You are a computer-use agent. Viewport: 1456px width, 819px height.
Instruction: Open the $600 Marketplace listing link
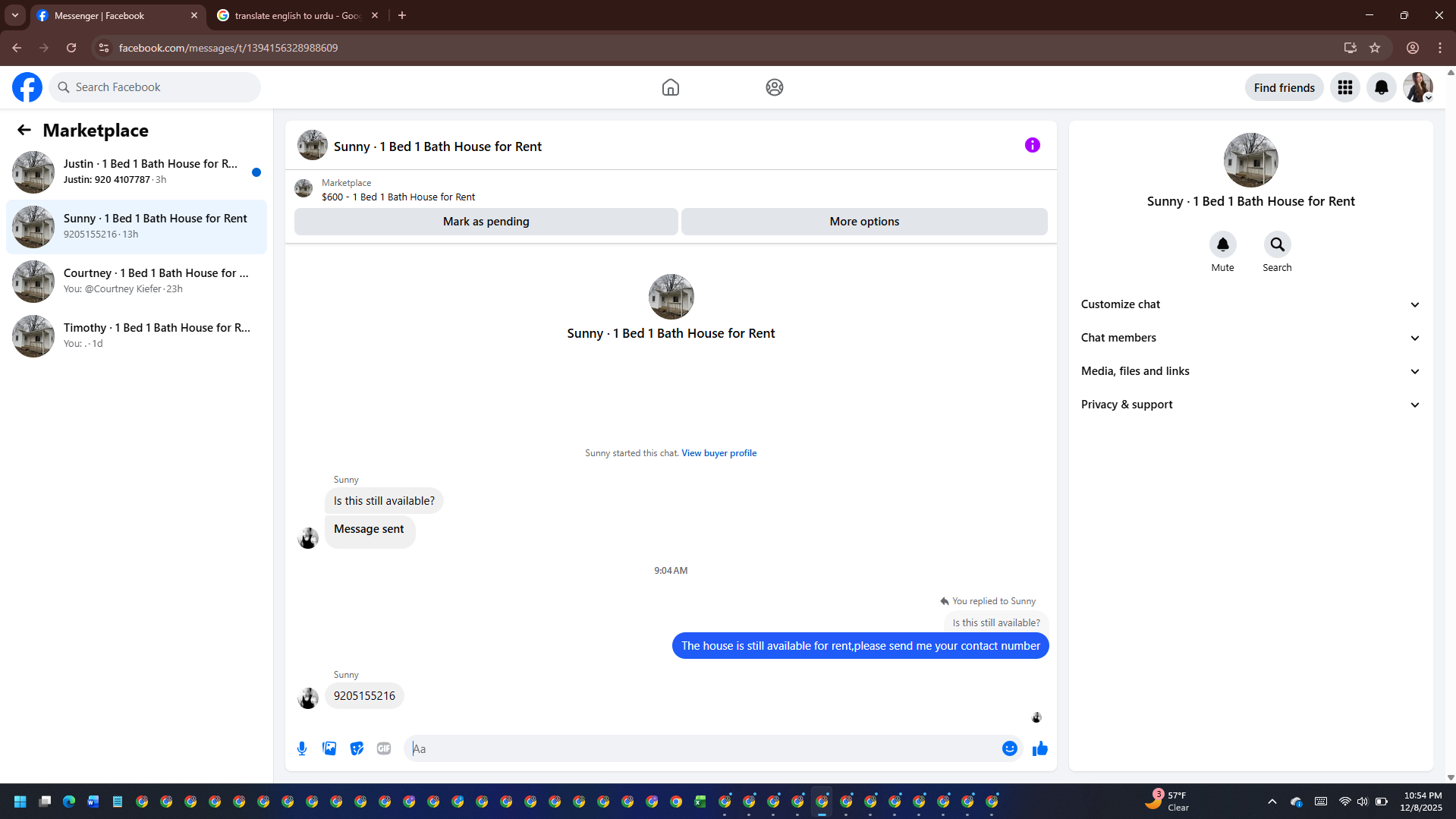tap(398, 197)
